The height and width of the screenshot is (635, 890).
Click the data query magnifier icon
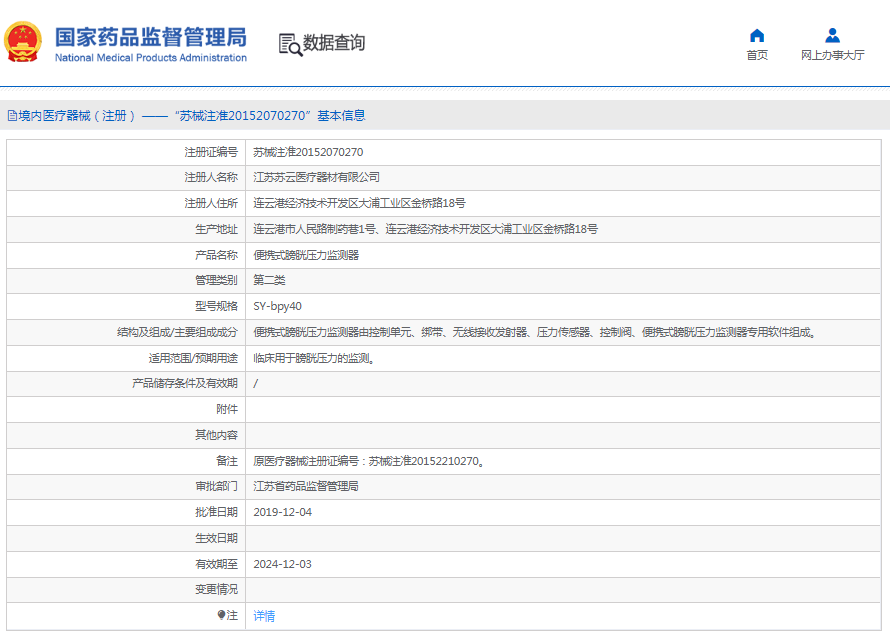(x=289, y=43)
